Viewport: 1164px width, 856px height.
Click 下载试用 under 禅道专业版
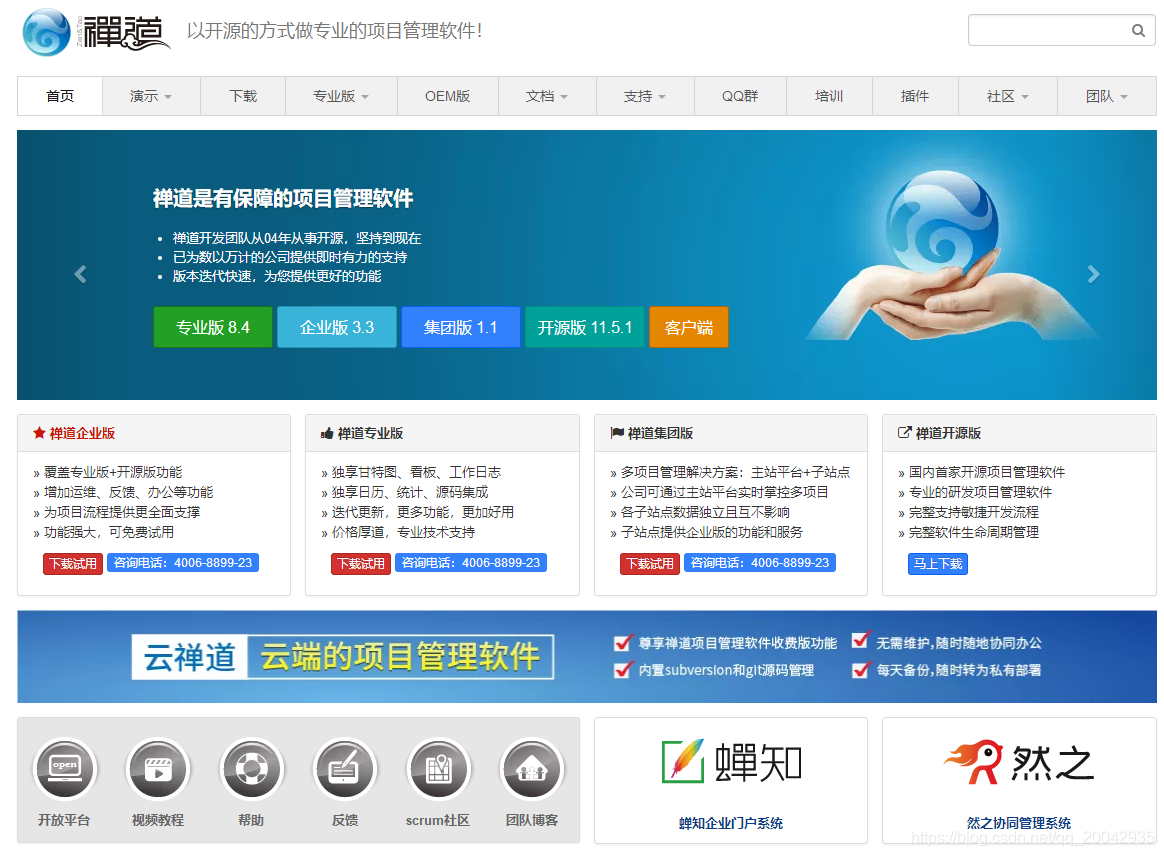coord(361,563)
